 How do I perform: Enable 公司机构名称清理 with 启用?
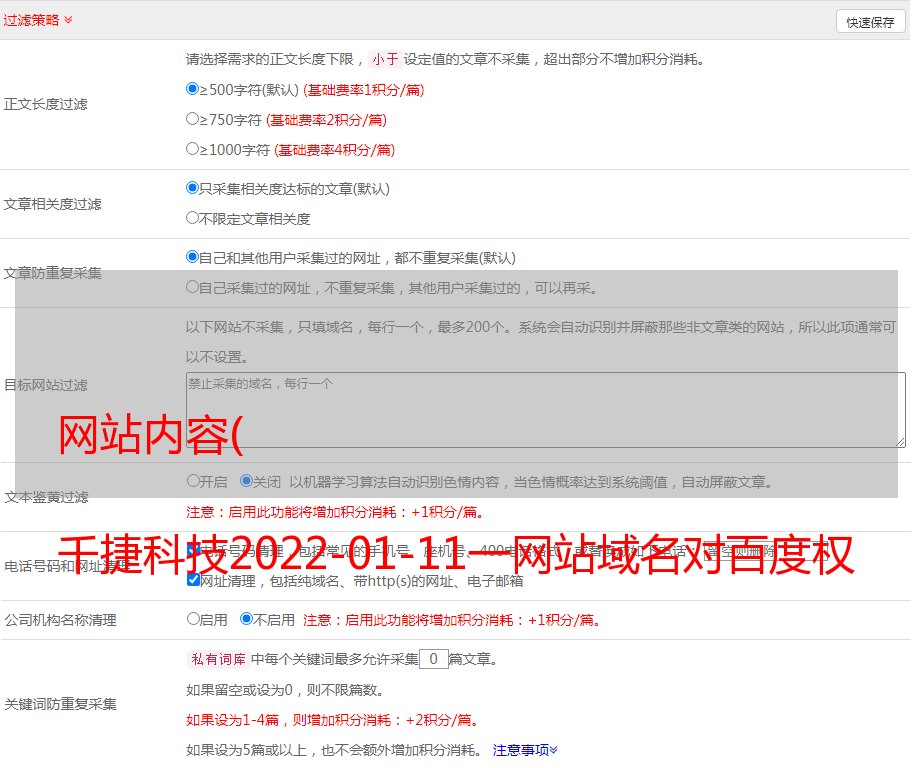[193, 619]
